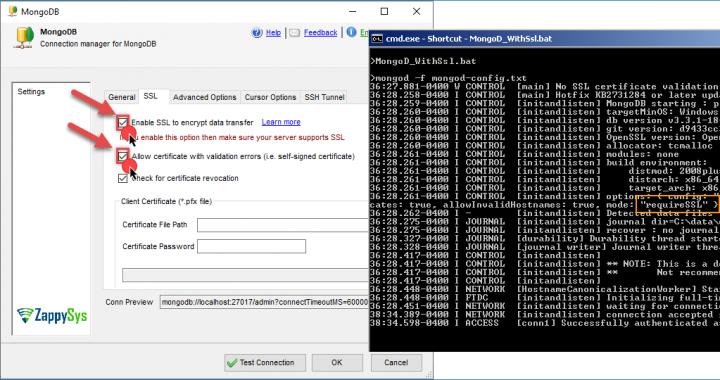Open the Help link

[x=273, y=33]
